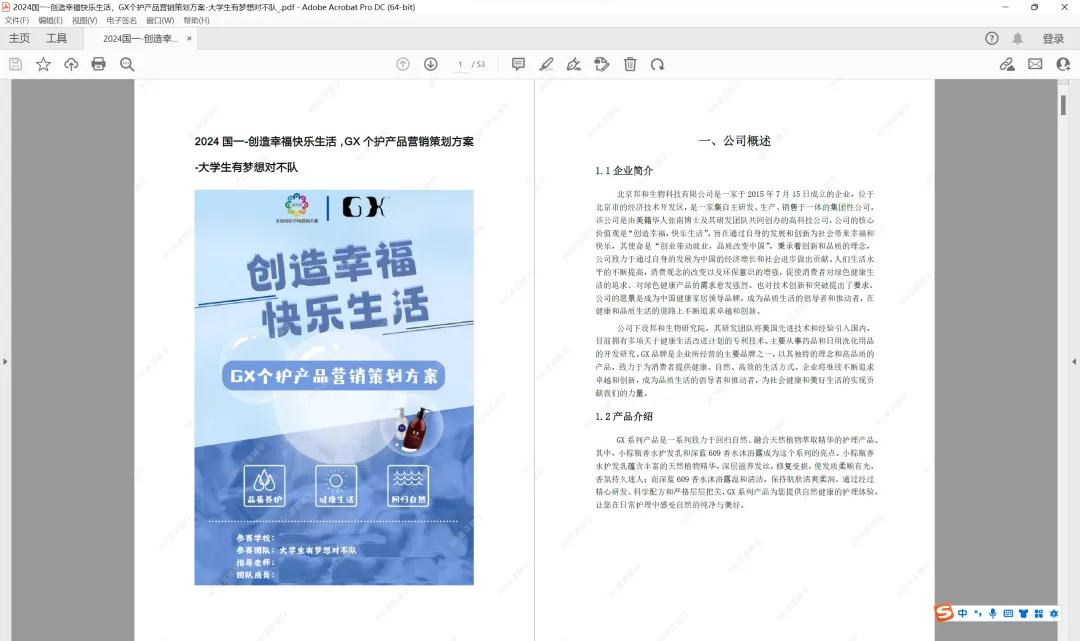Open the request e-signatures tool
The height and width of the screenshot is (641, 1080).
601,63
